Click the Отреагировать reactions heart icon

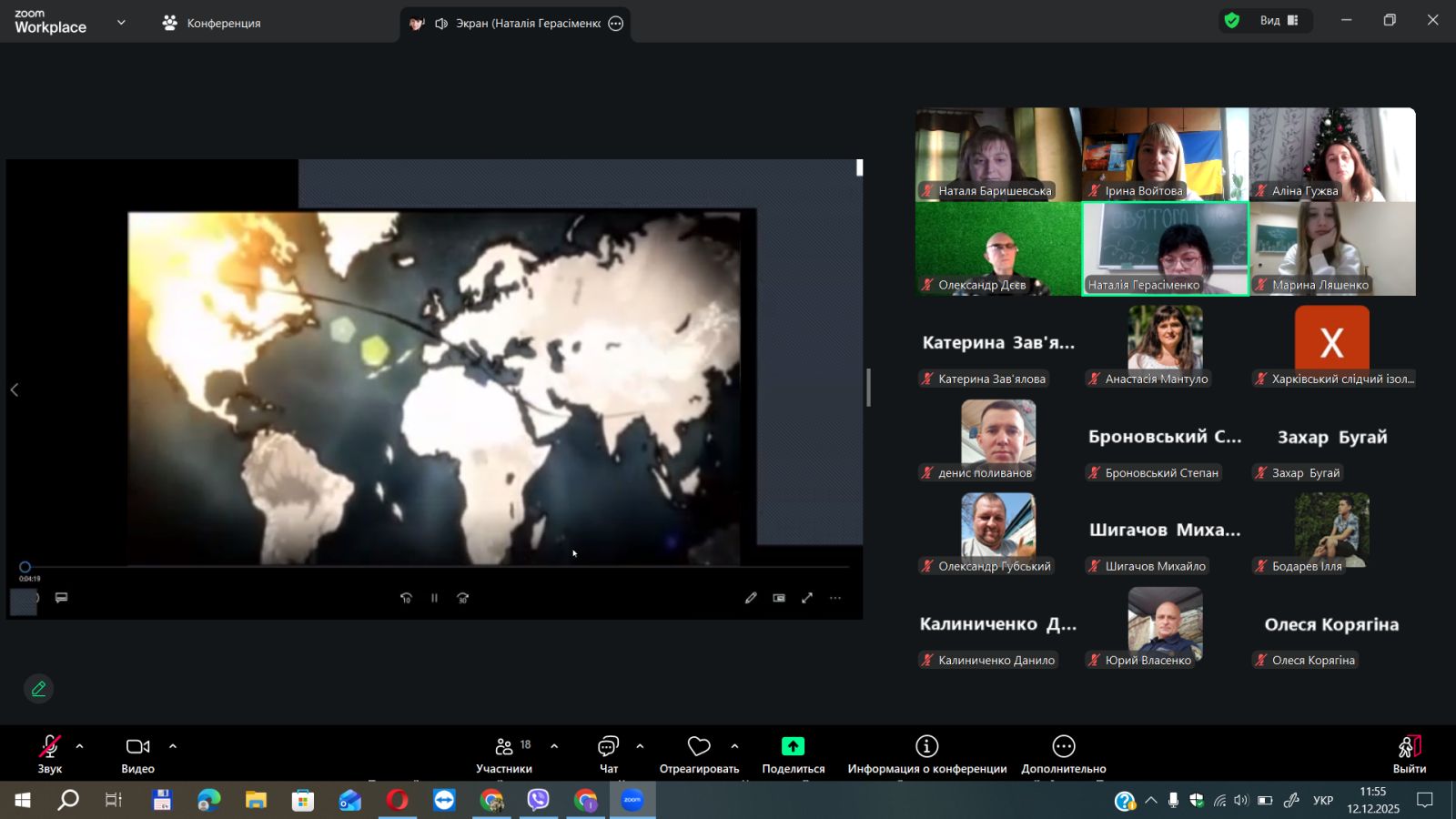(699, 747)
